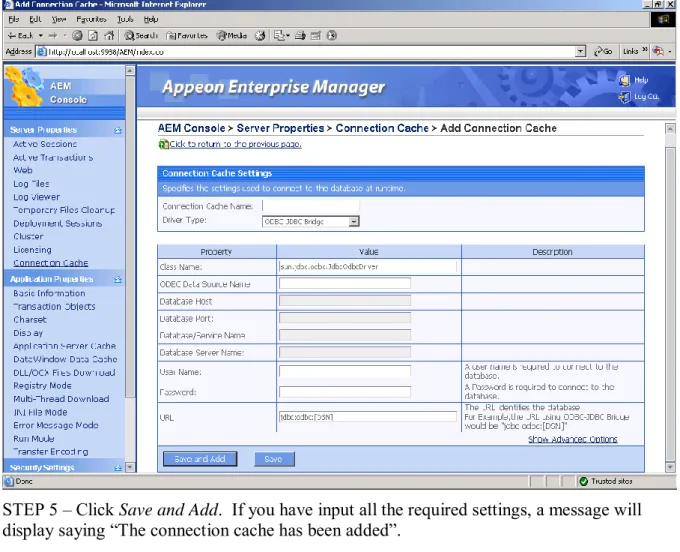Open Charset in sidebar

[x=29, y=320]
